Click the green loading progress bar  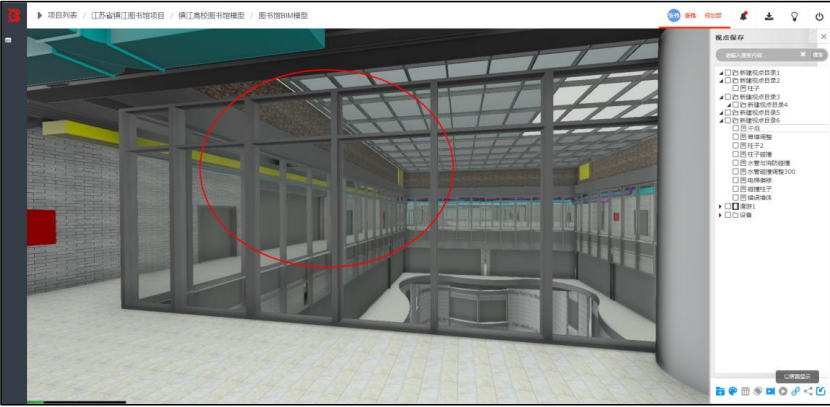coord(35,402)
